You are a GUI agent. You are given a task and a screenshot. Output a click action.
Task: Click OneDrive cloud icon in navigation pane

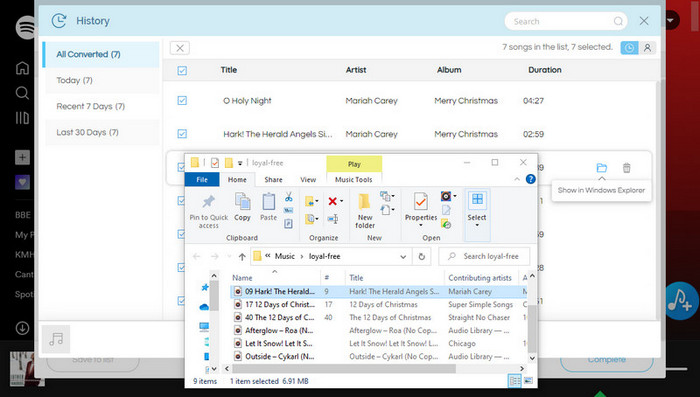pyautogui.click(x=204, y=307)
